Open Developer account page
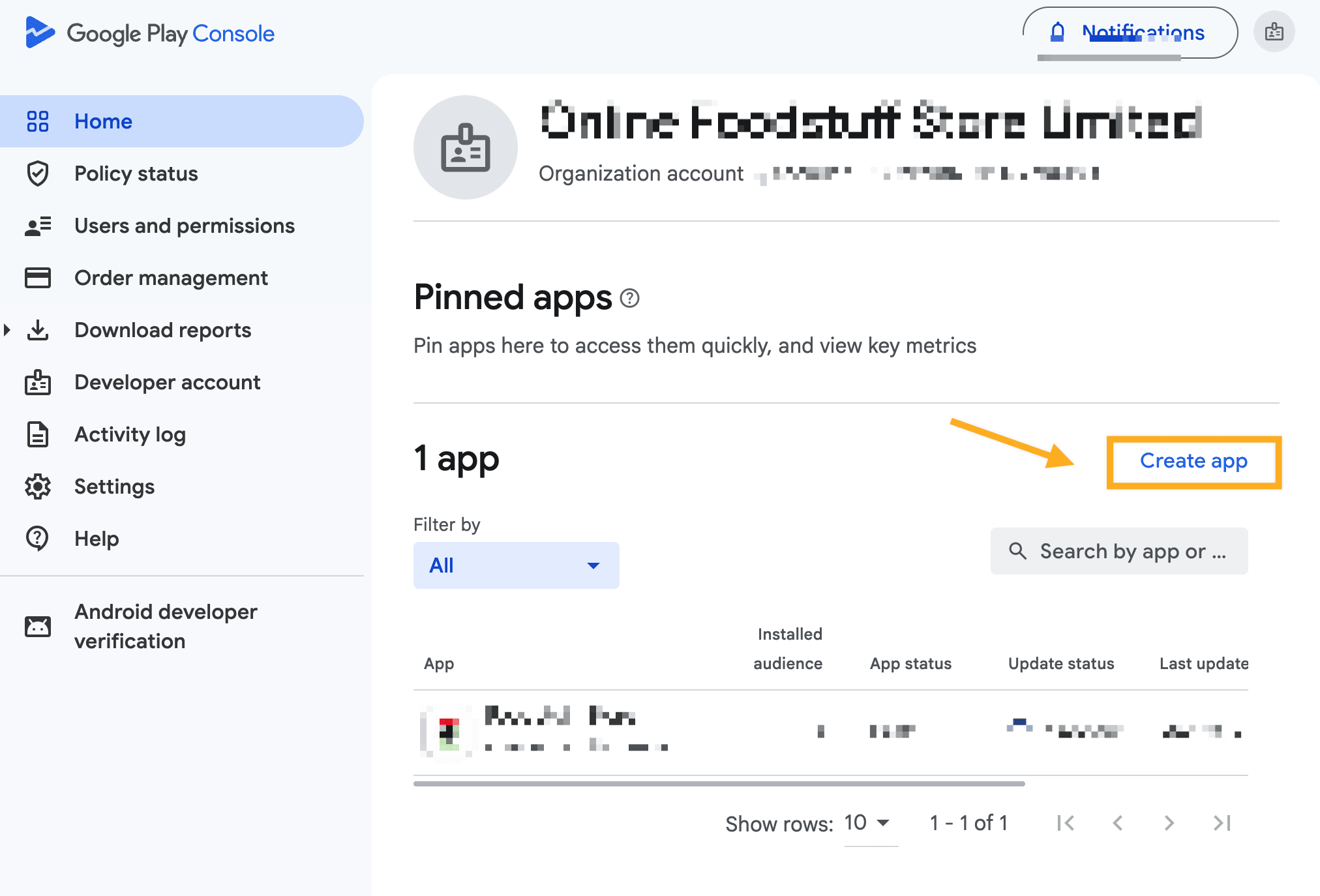The width and height of the screenshot is (1320, 896). click(x=182, y=382)
